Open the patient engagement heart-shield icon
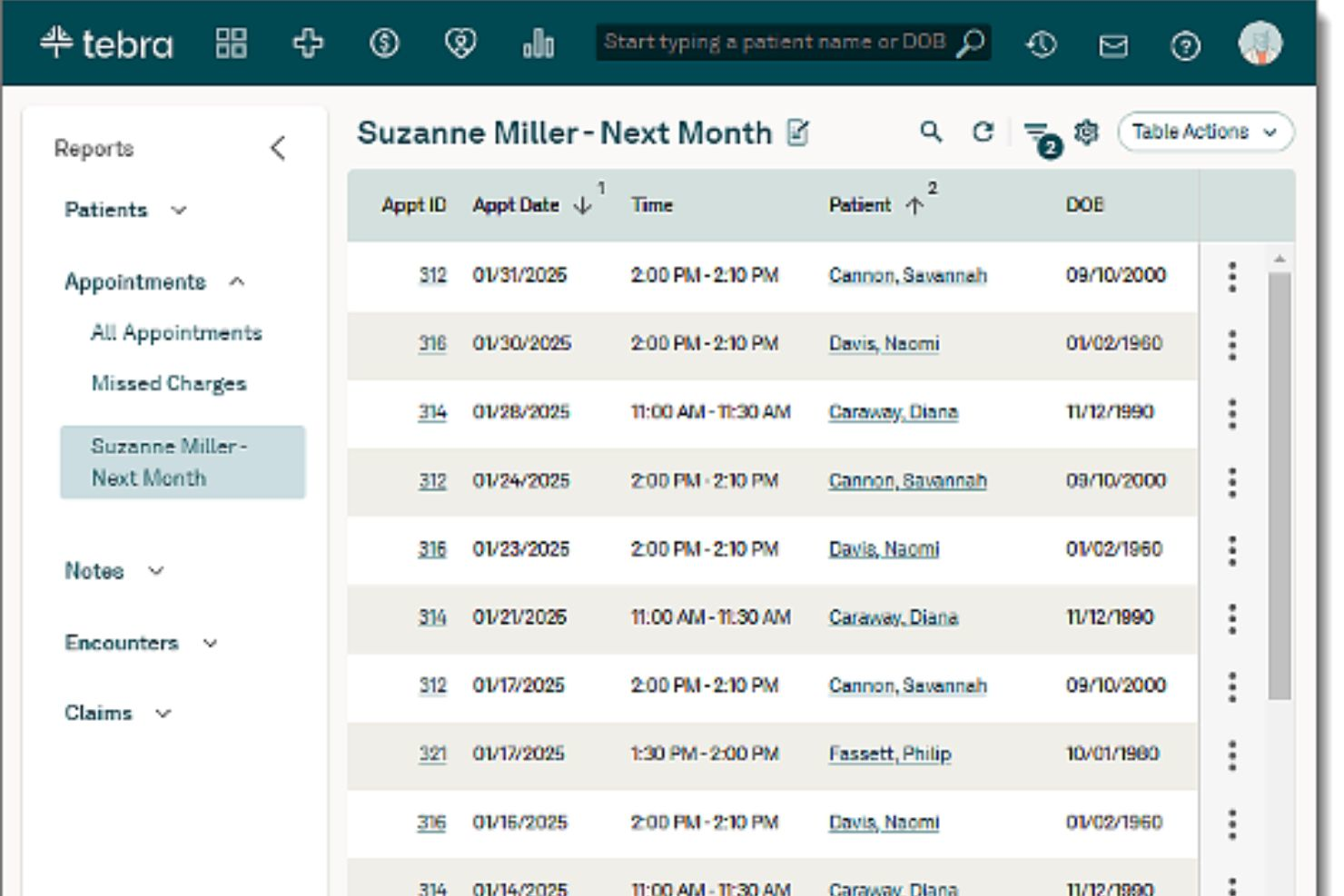 click(460, 43)
